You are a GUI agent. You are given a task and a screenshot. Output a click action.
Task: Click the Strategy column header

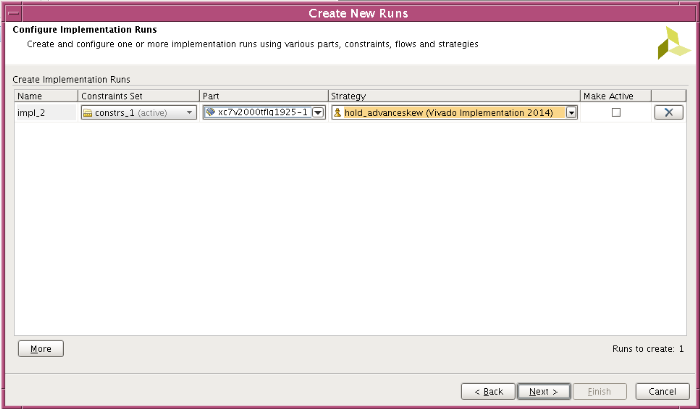pos(454,96)
